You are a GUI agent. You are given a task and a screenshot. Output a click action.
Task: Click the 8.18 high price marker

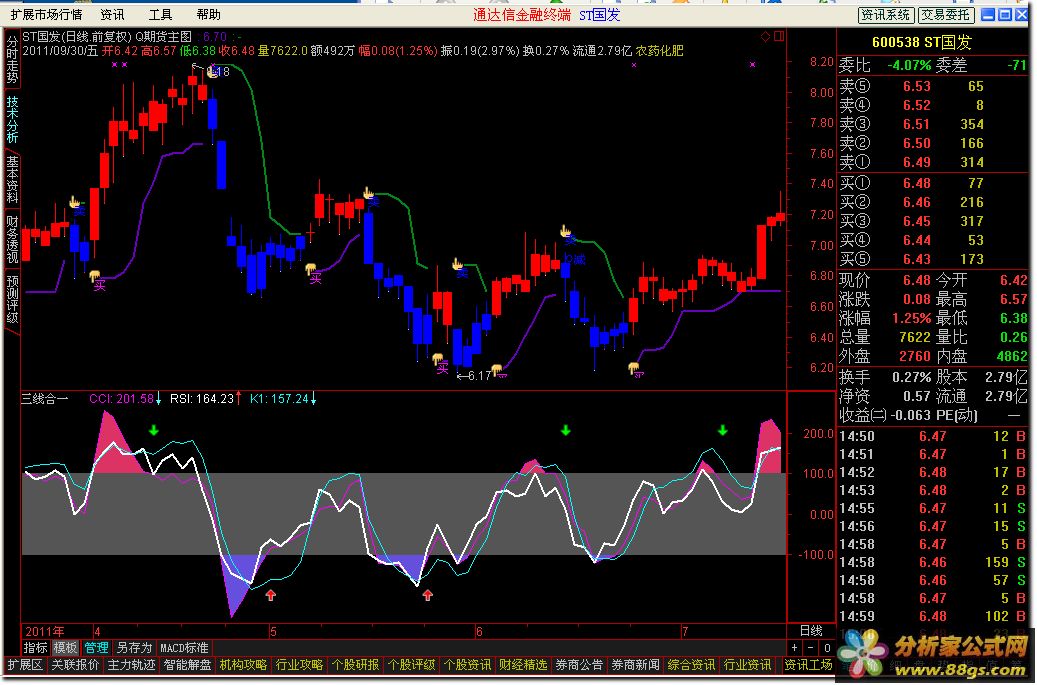218,71
